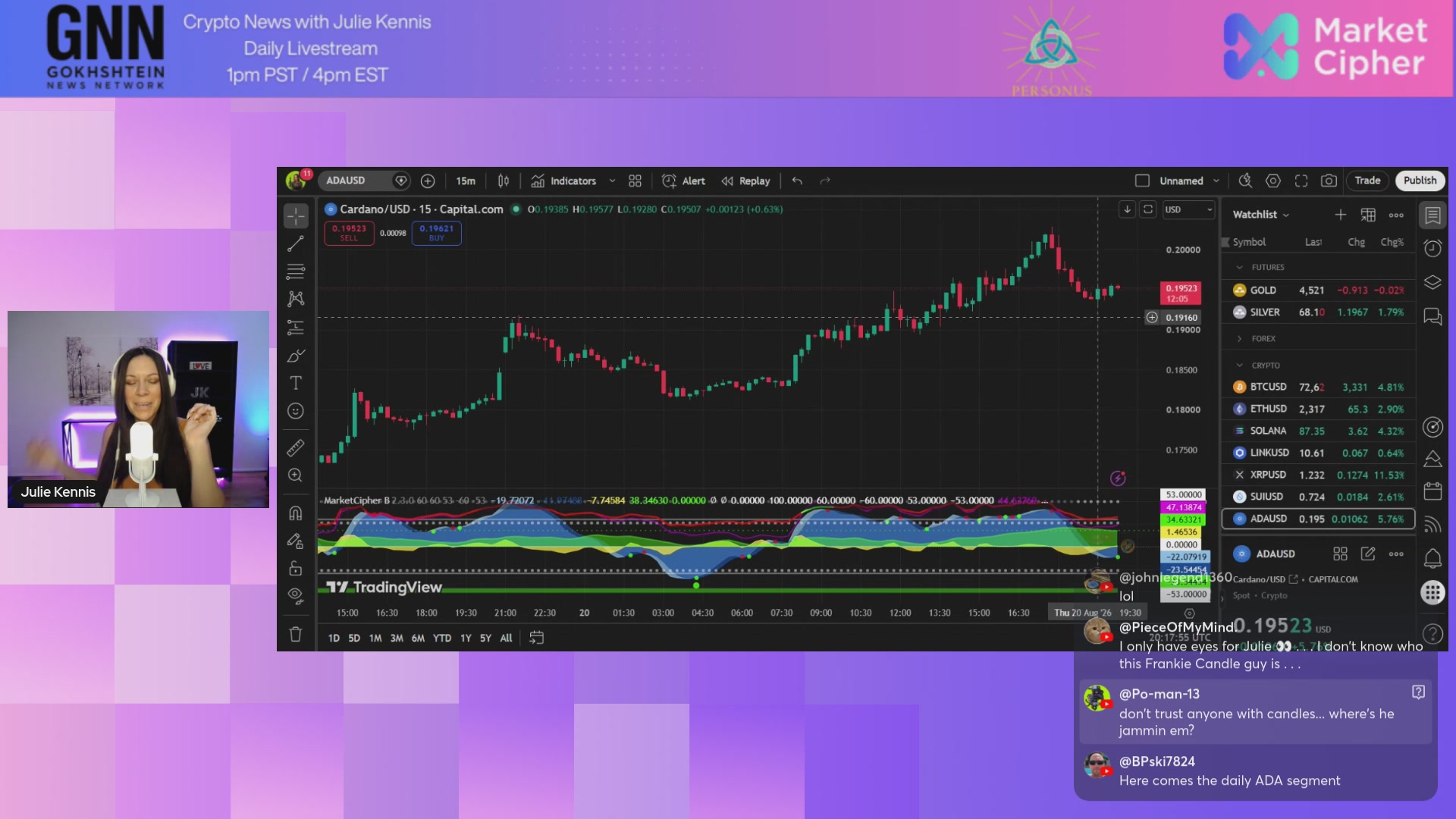Open the Fibonacci retracement tools
Viewport: 1456px width, 819px height.
(x=296, y=271)
